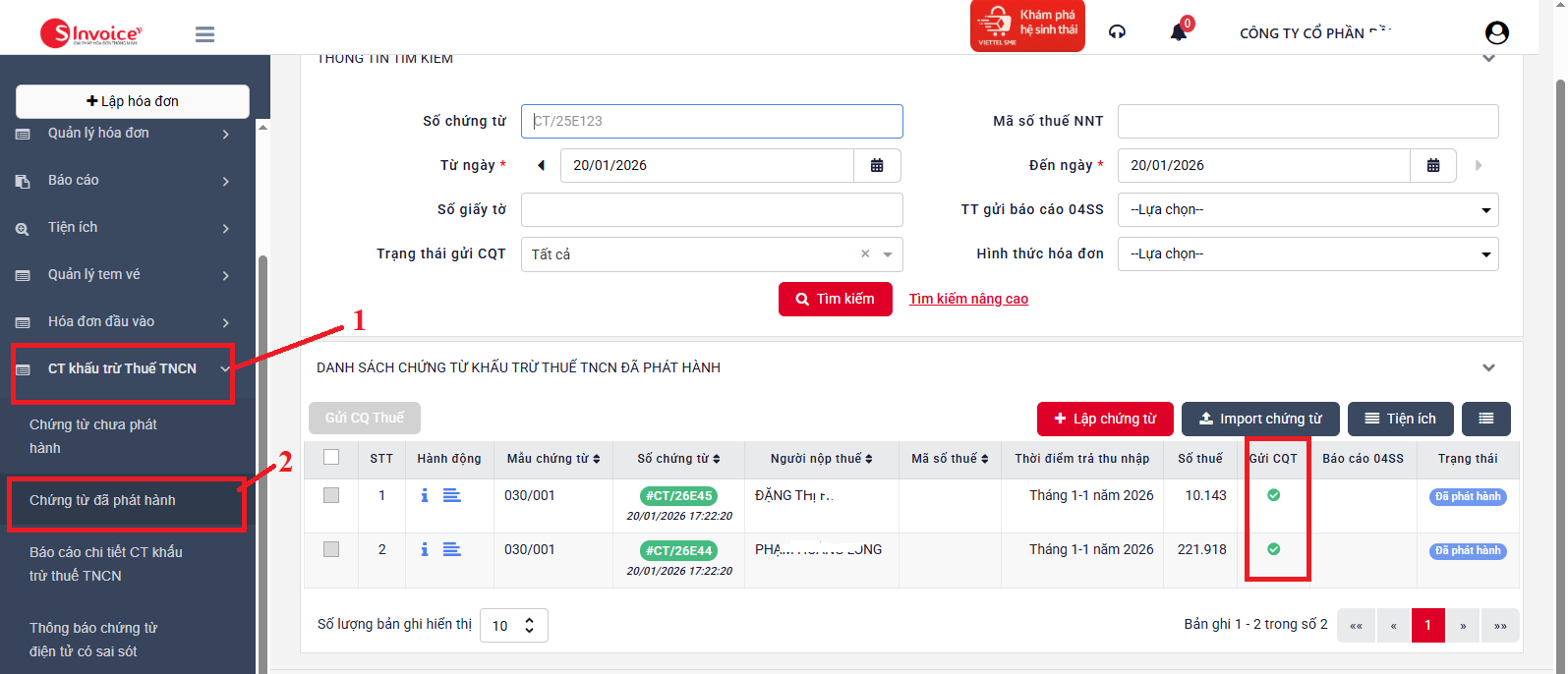View info icon for certificate #CT/26E45

point(425,496)
